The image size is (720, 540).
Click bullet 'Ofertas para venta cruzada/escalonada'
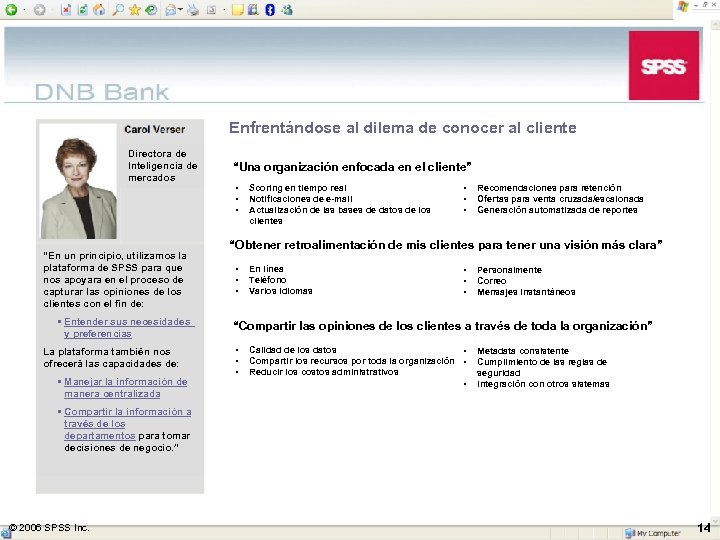click(560, 199)
